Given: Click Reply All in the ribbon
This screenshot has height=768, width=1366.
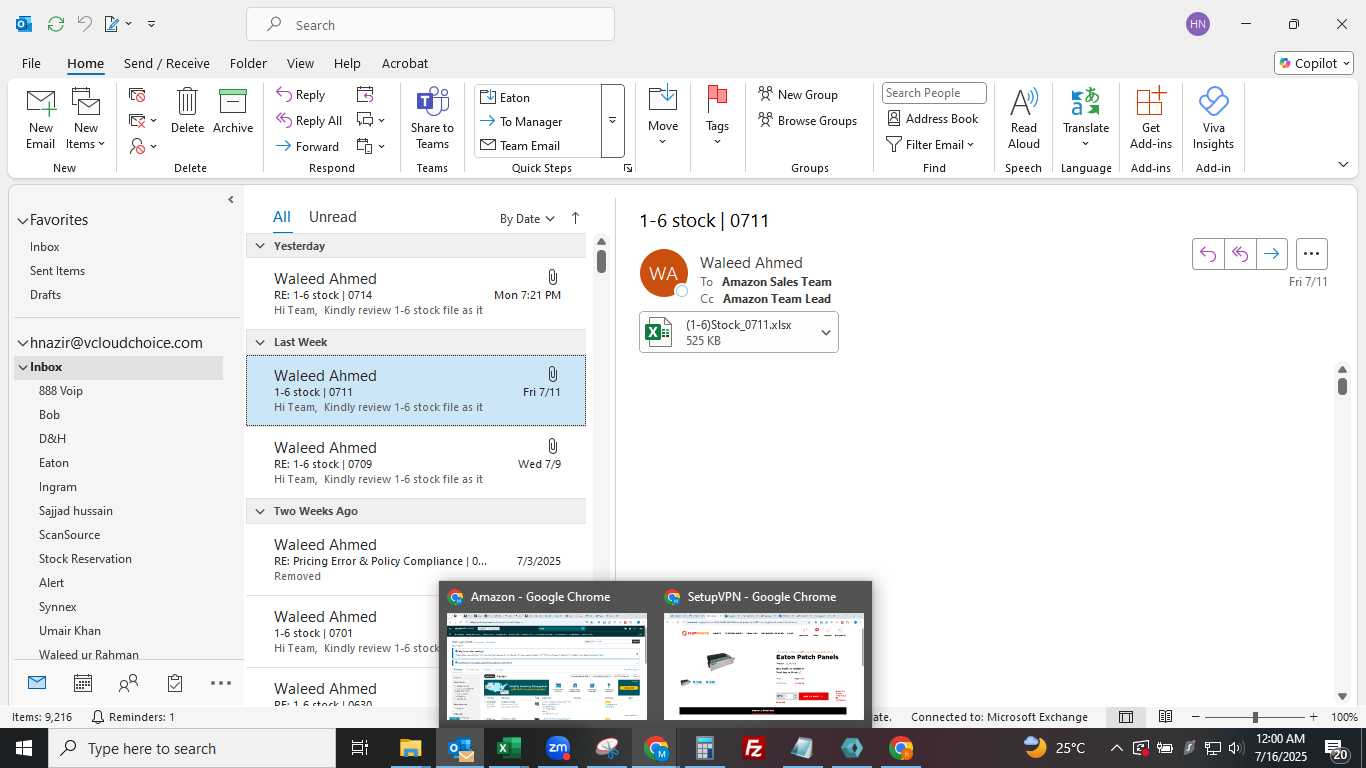Looking at the screenshot, I should (x=309, y=120).
